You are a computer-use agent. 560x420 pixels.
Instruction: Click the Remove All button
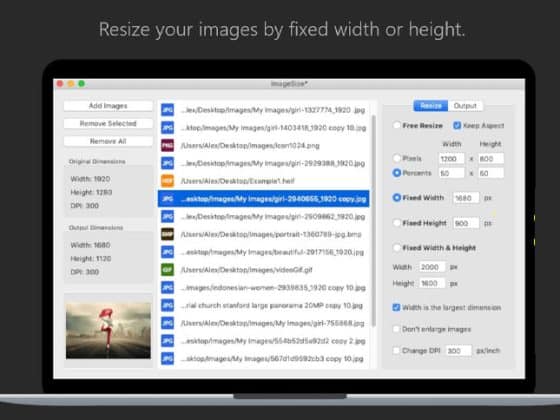(x=108, y=141)
